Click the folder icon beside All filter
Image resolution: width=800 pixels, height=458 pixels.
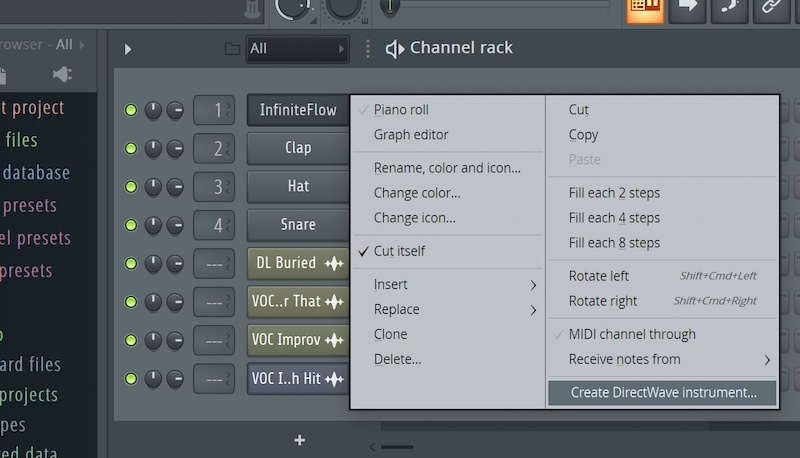pyautogui.click(x=232, y=49)
